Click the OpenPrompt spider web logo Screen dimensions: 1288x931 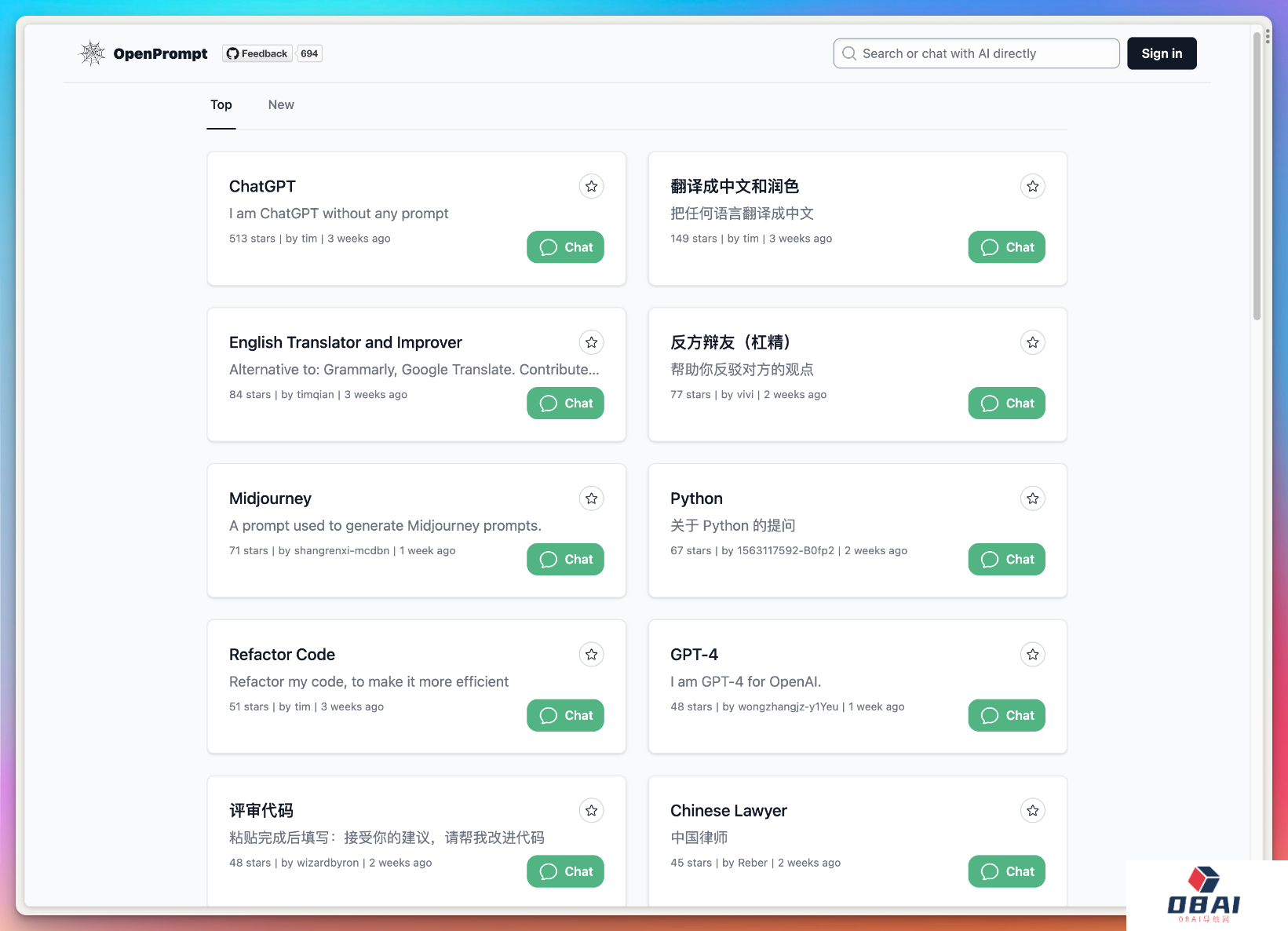pyautogui.click(x=93, y=53)
